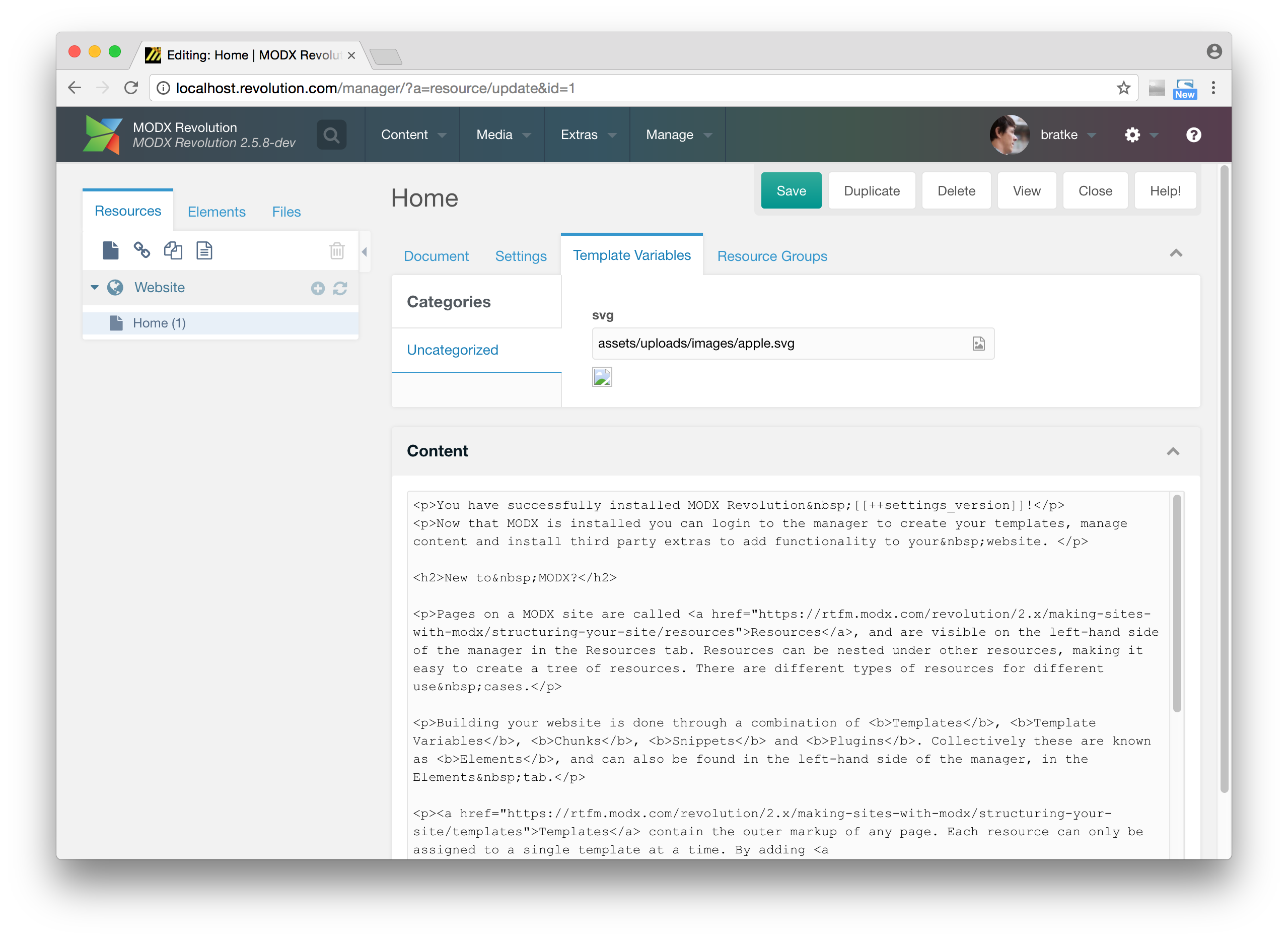Click the Help! button

(1165, 191)
